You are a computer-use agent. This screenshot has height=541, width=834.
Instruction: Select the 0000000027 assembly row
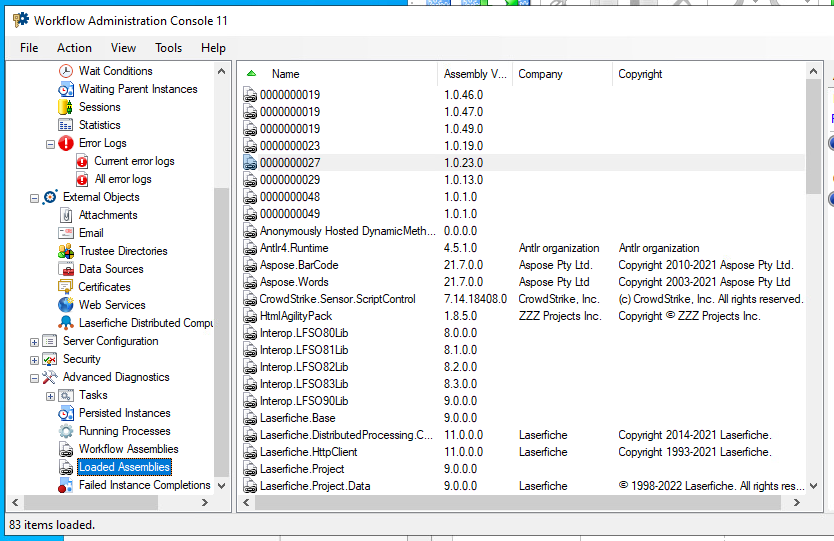click(523, 163)
